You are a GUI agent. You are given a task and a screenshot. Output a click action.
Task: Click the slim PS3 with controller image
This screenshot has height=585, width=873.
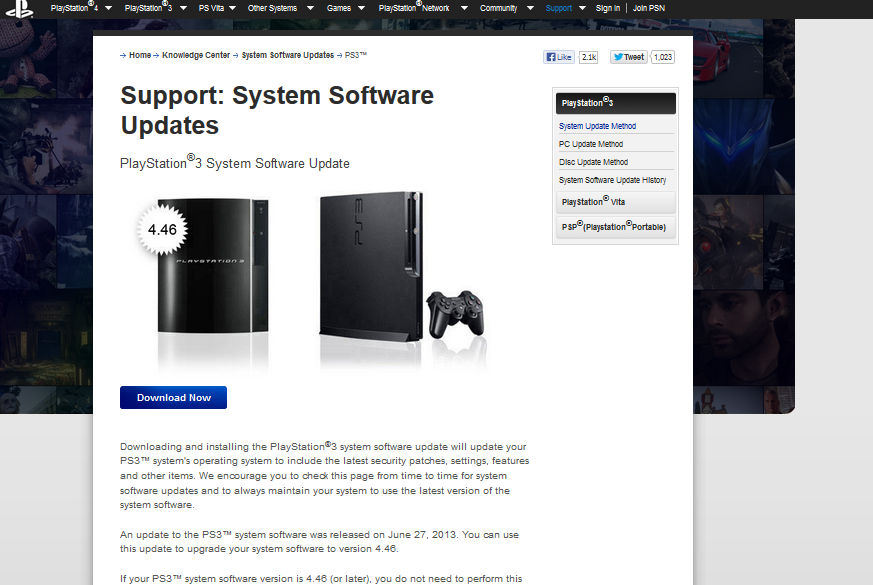[x=402, y=267]
